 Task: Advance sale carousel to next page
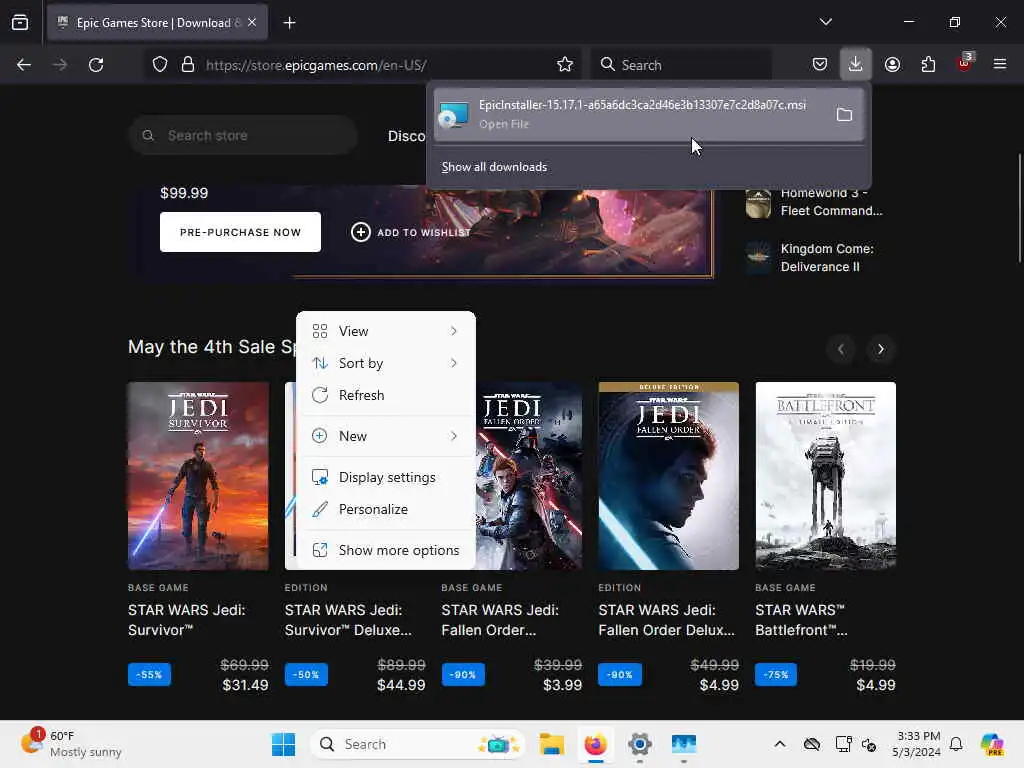[x=880, y=349]
